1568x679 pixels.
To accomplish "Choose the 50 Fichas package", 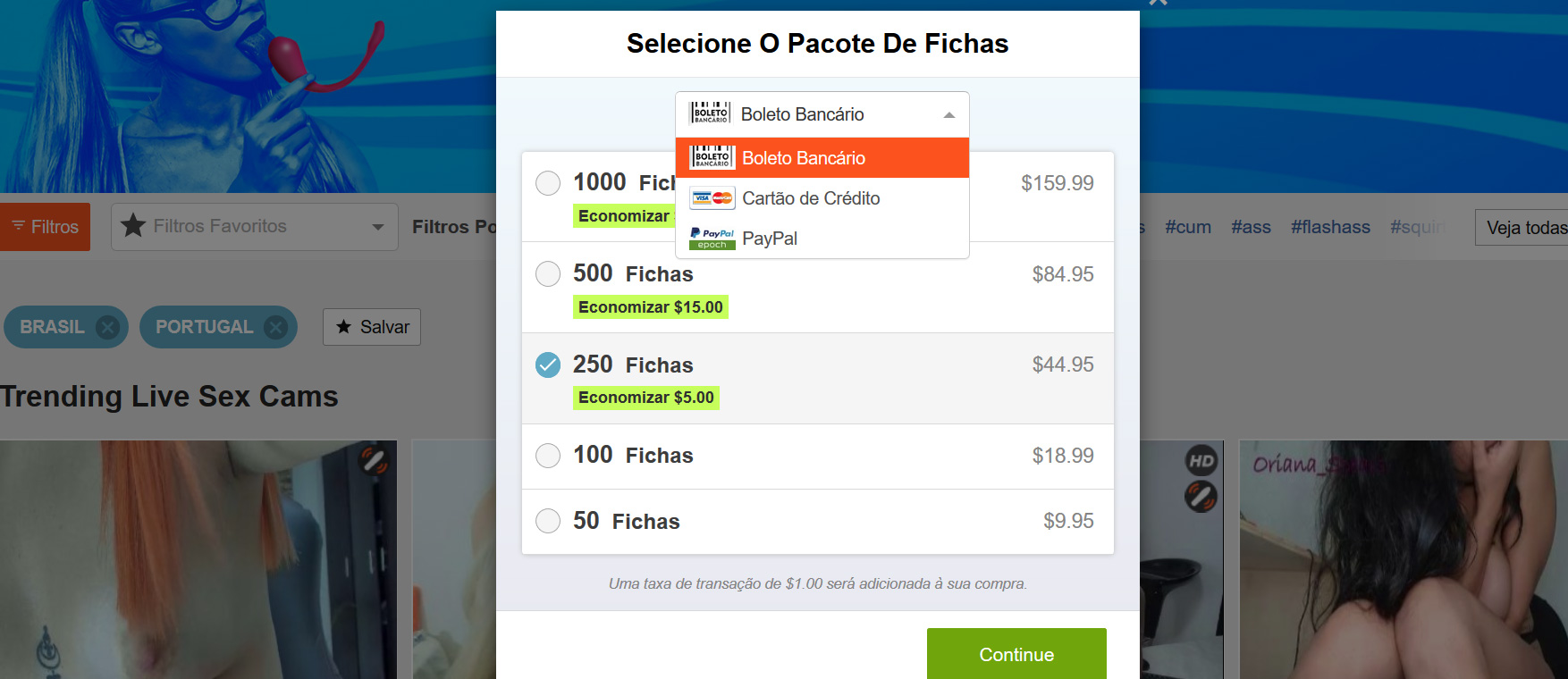I will (x=548, y=521).
